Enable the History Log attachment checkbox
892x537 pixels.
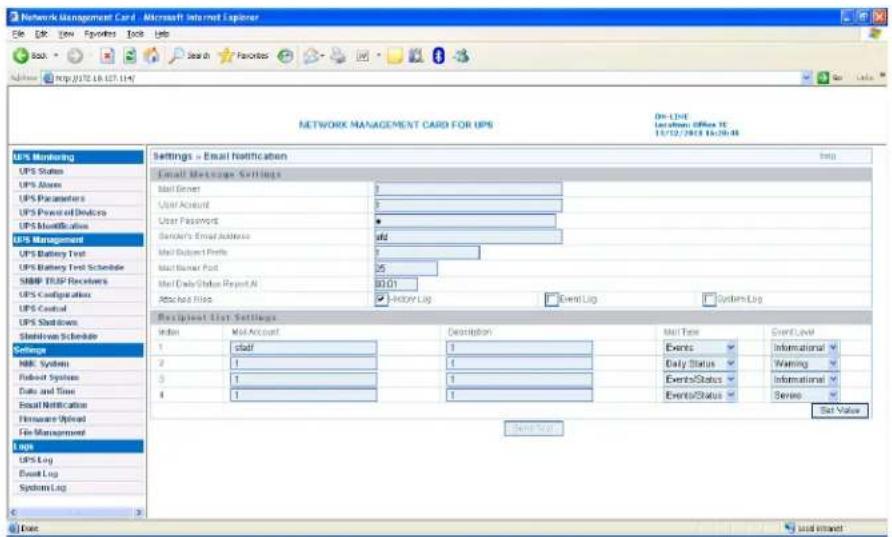(381, 299)
